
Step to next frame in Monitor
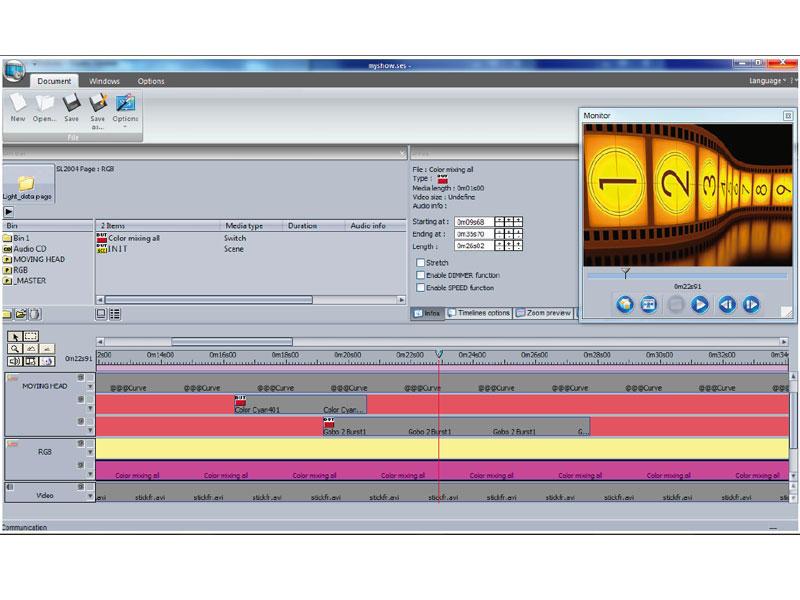pyautogui.click(x=751, y=305)
